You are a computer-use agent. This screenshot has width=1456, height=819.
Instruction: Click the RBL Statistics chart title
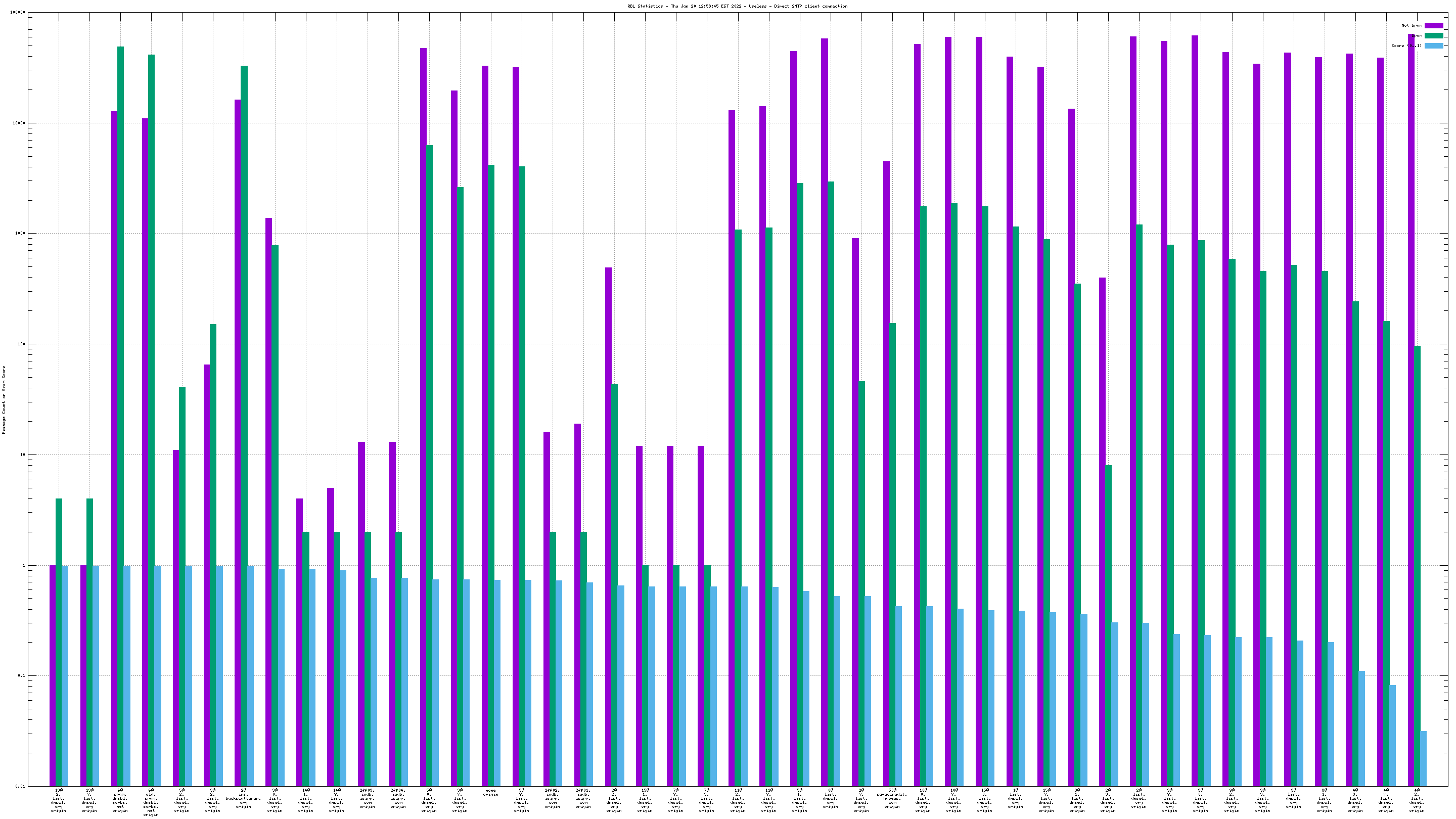pos(737,6)
